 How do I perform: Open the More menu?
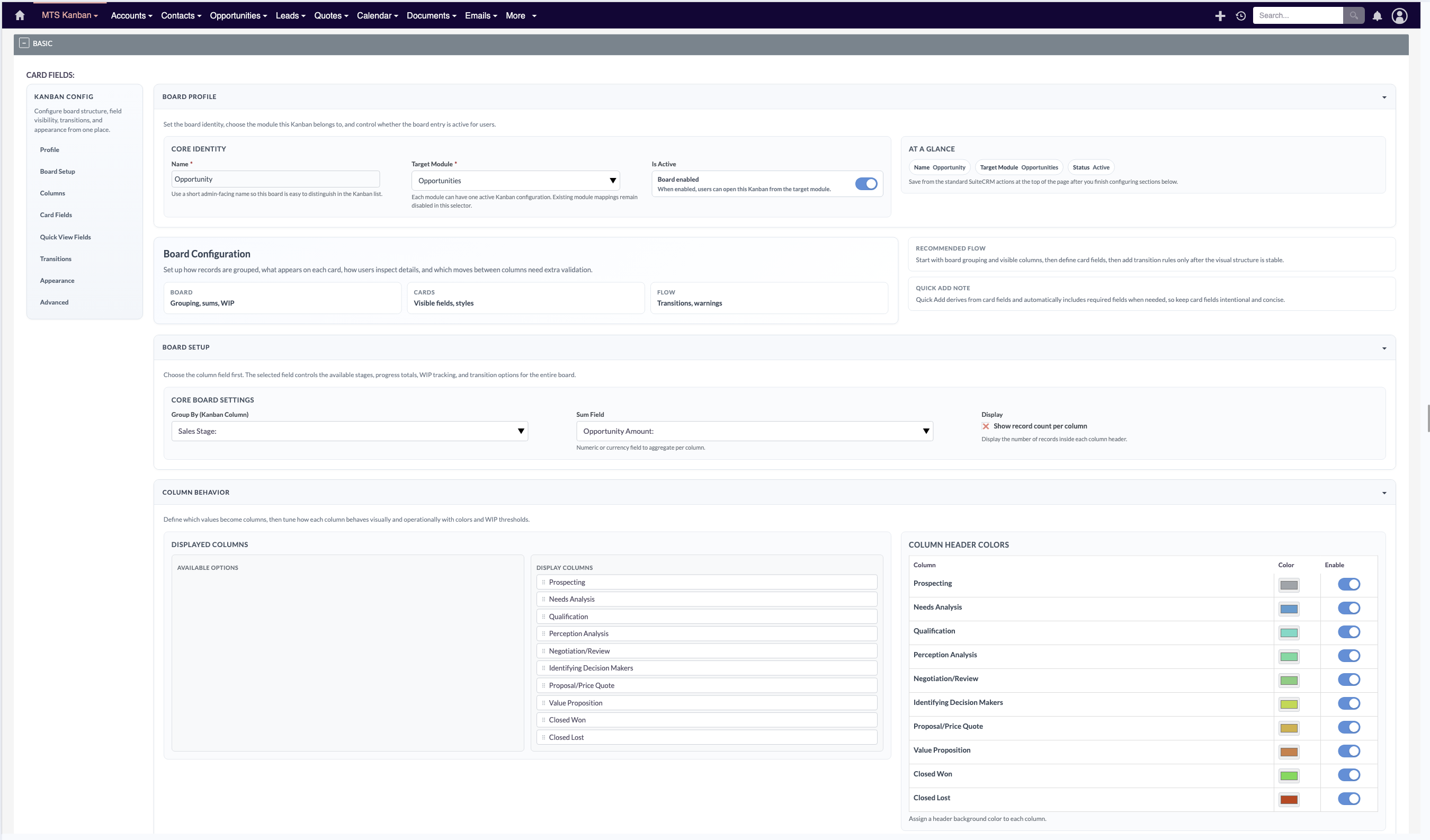point(521,16)
